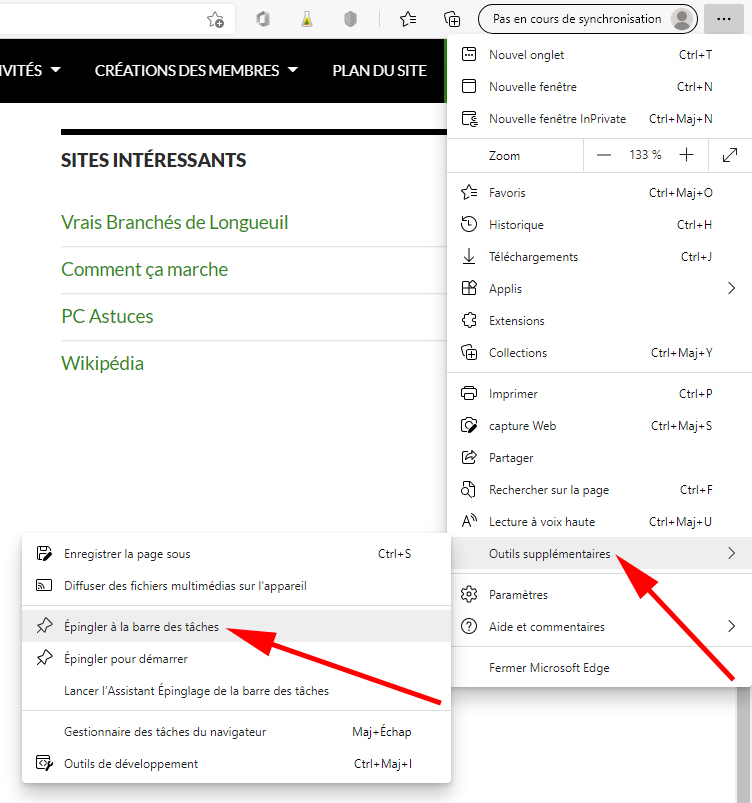
Task: Click the Office extension icon in toolbar
Action: point(263,19)
